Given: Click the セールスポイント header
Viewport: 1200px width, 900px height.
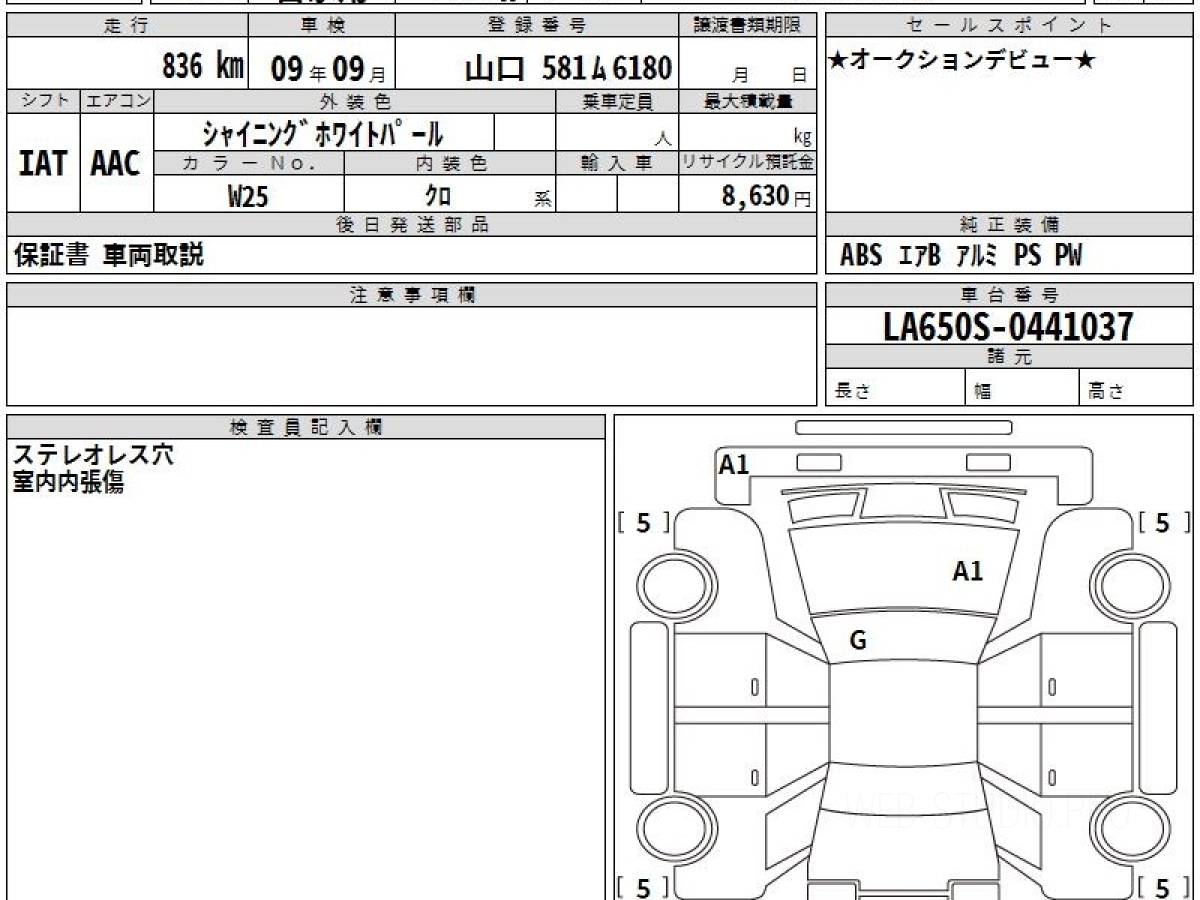Looking at the screenshot, I should coord(1009,26).
